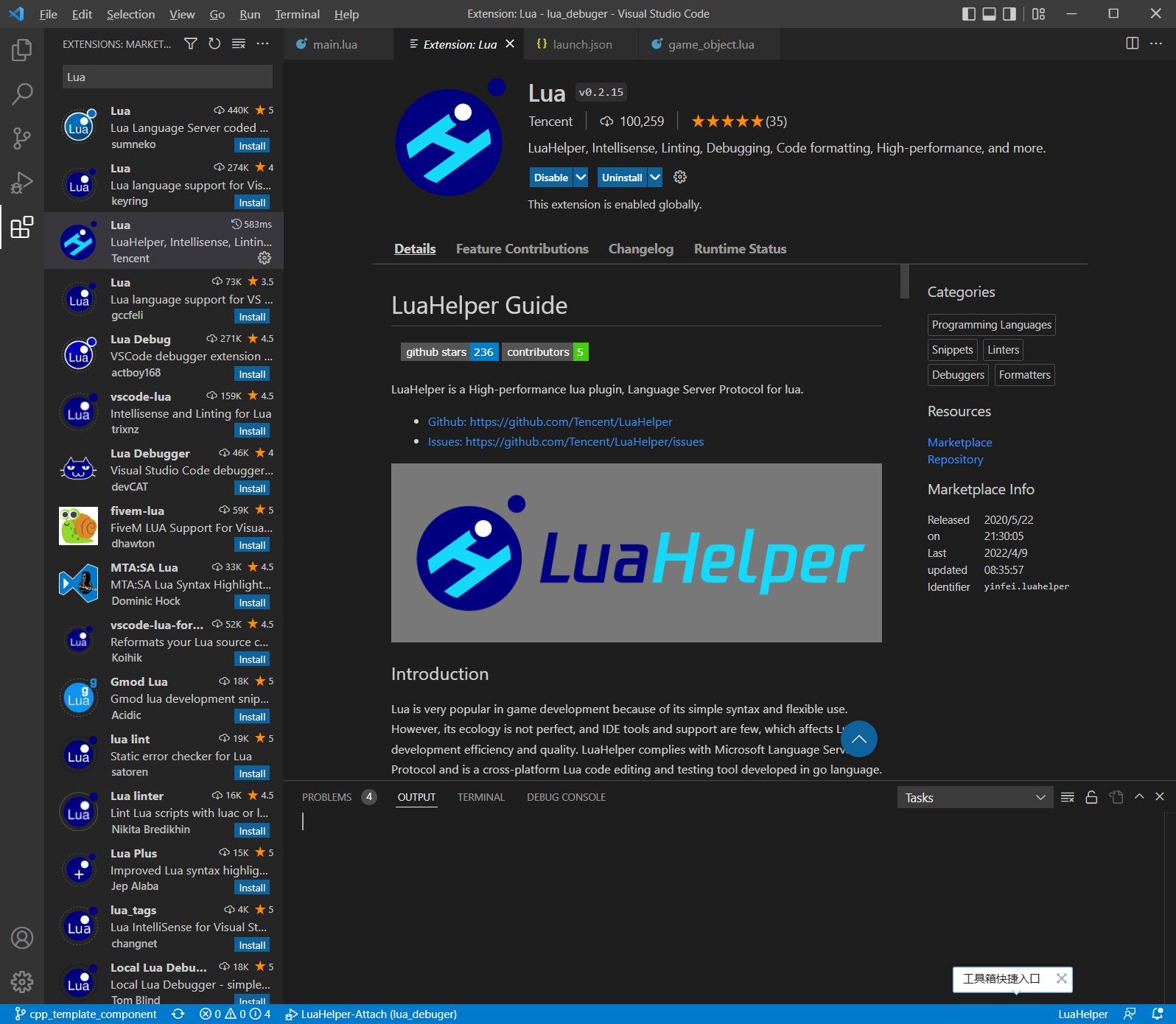
Task: Open the Marketplace resource link
Action: [959, 442]
